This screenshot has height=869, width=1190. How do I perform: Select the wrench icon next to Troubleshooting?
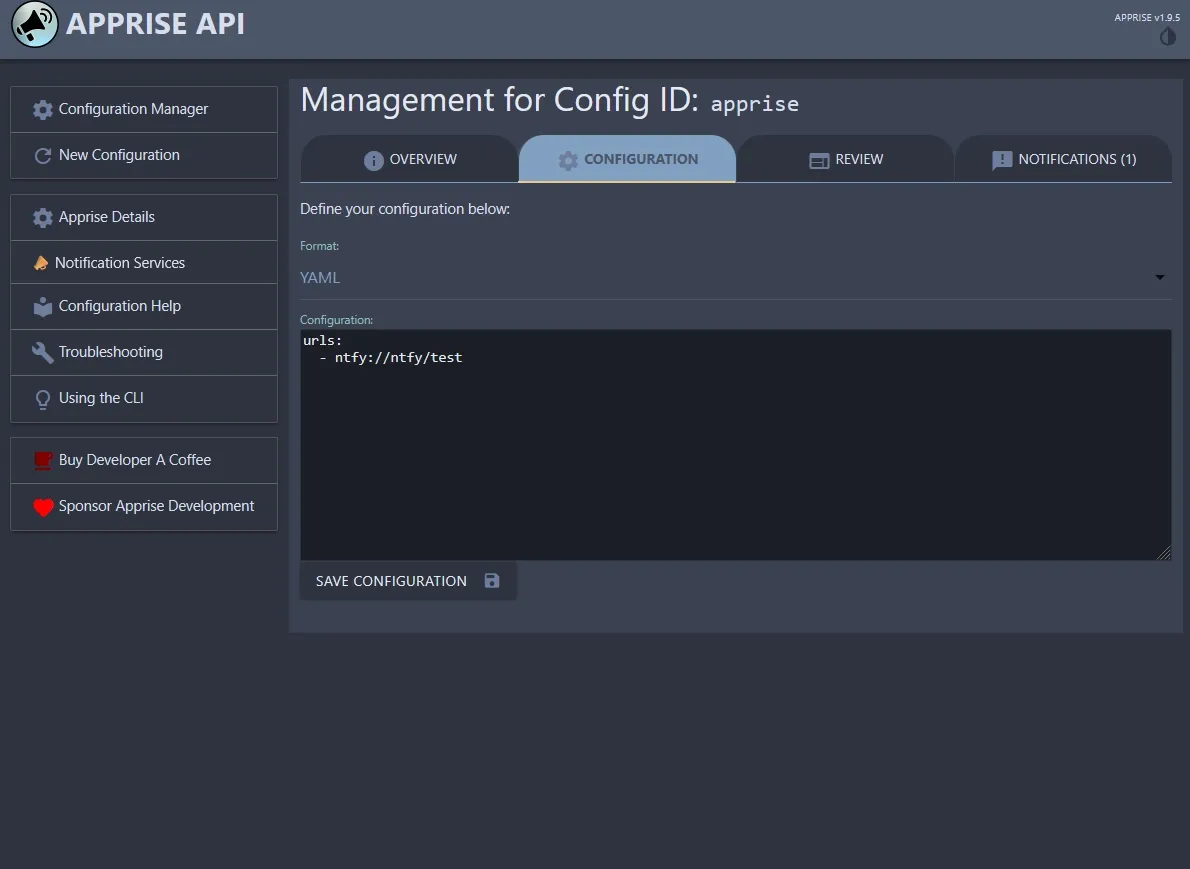[x=42, y=352]
